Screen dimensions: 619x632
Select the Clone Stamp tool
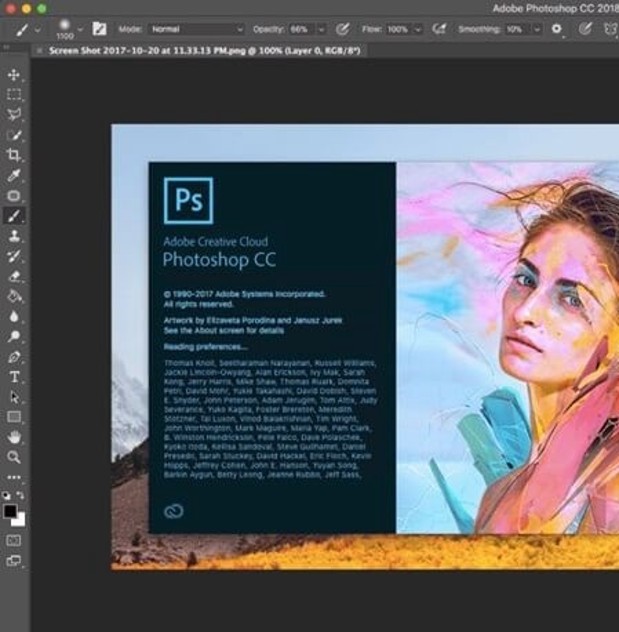14,236
